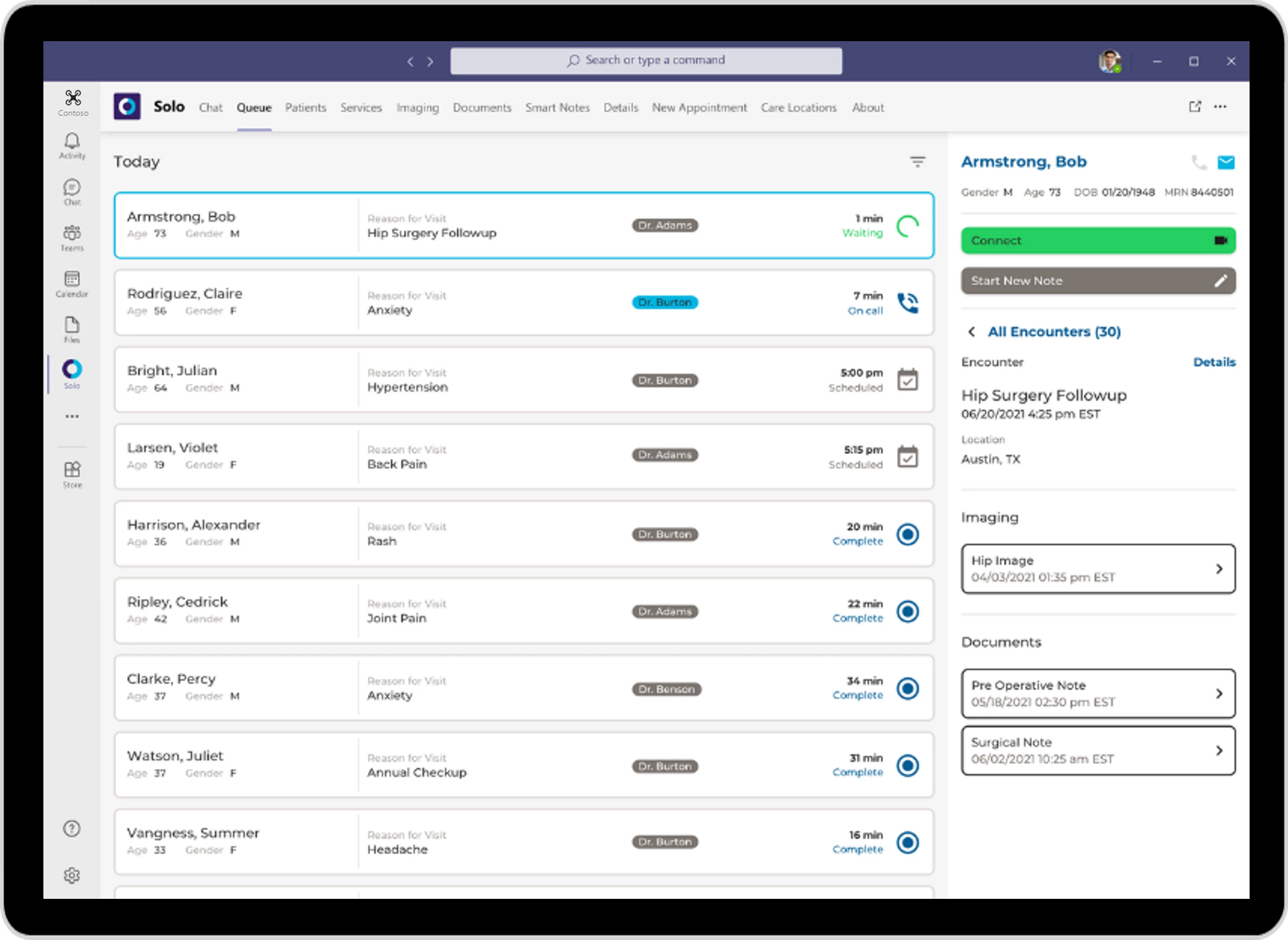Open encounter Details link
The image size is (1288, 940).
point(1215,362)
